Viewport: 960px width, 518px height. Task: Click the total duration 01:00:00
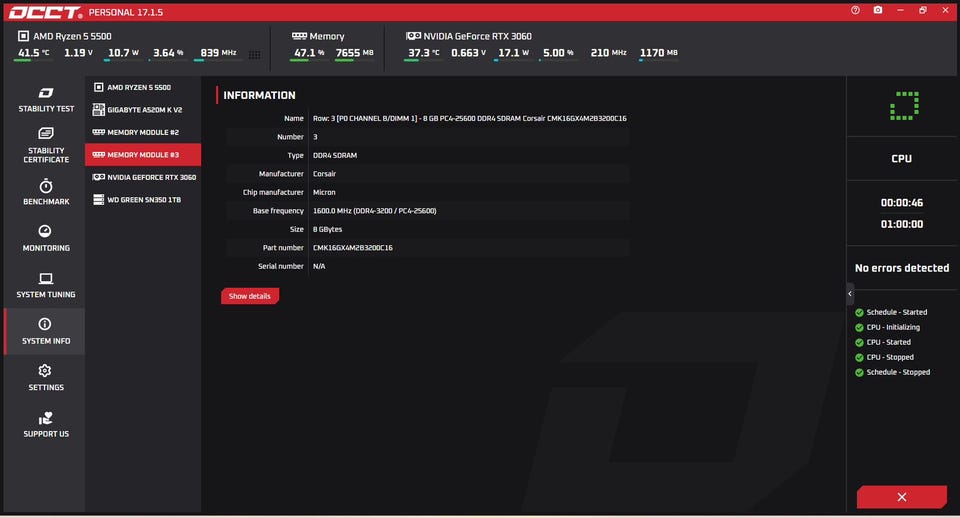[x=902, y=224]
